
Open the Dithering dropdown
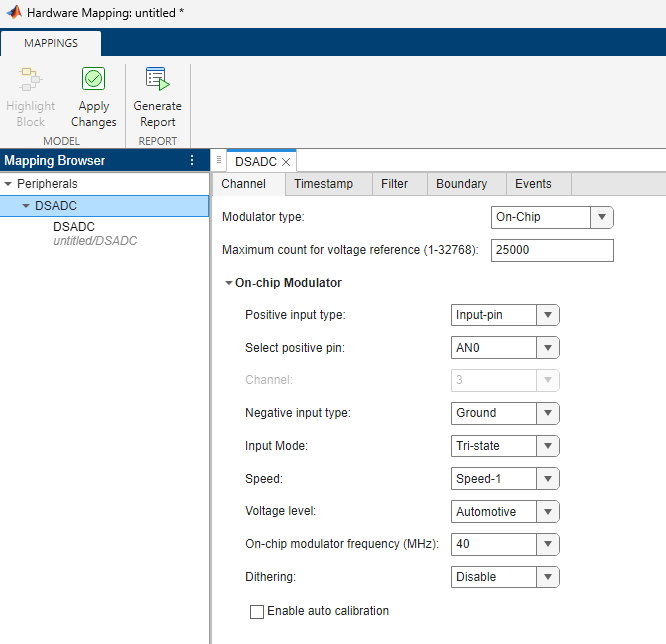point(505,577)
